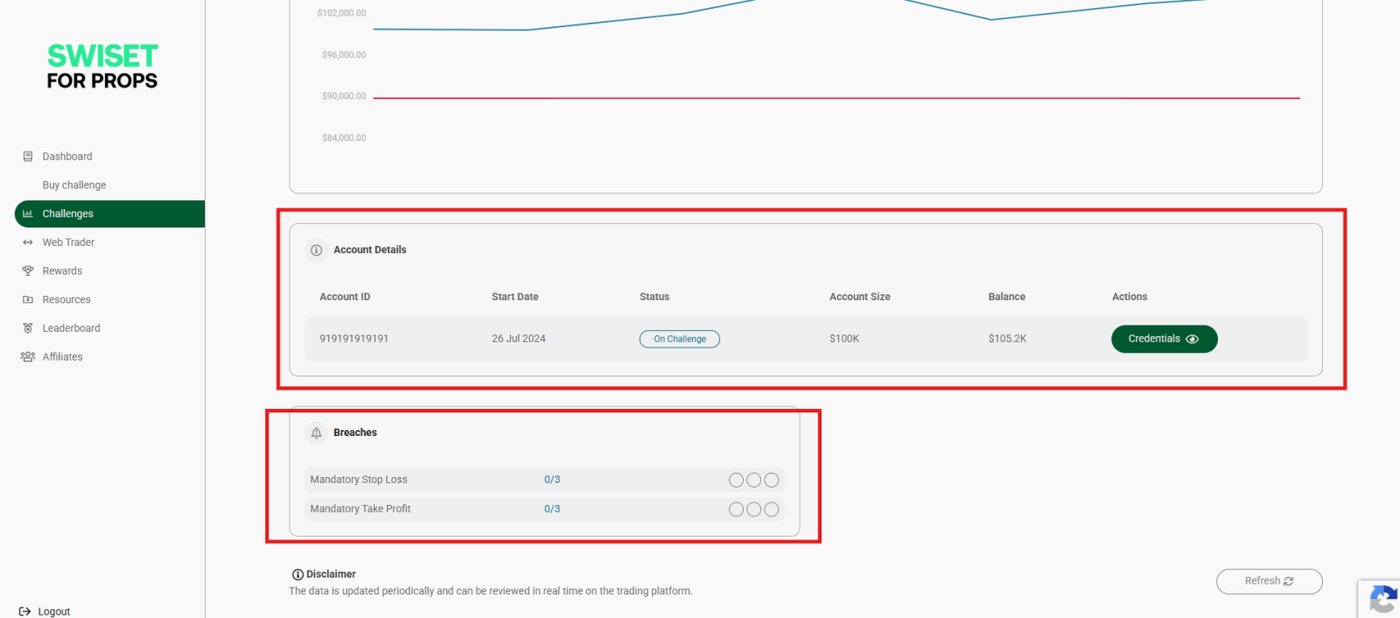Click the Account Details info icon
The image size is (1400, 618).
(x=316, y=250)
